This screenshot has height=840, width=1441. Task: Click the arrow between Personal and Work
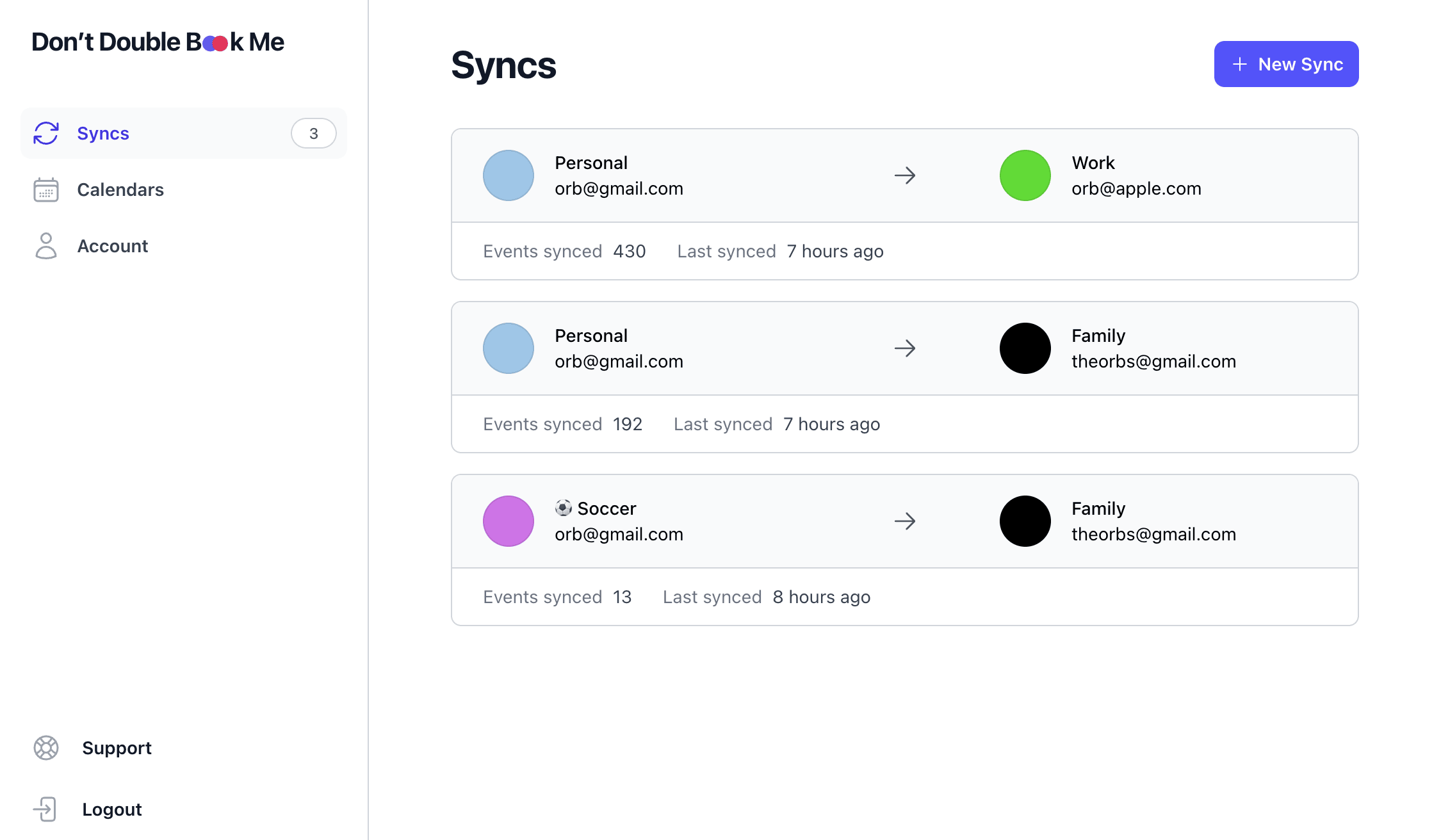click(x=905, y=175)
